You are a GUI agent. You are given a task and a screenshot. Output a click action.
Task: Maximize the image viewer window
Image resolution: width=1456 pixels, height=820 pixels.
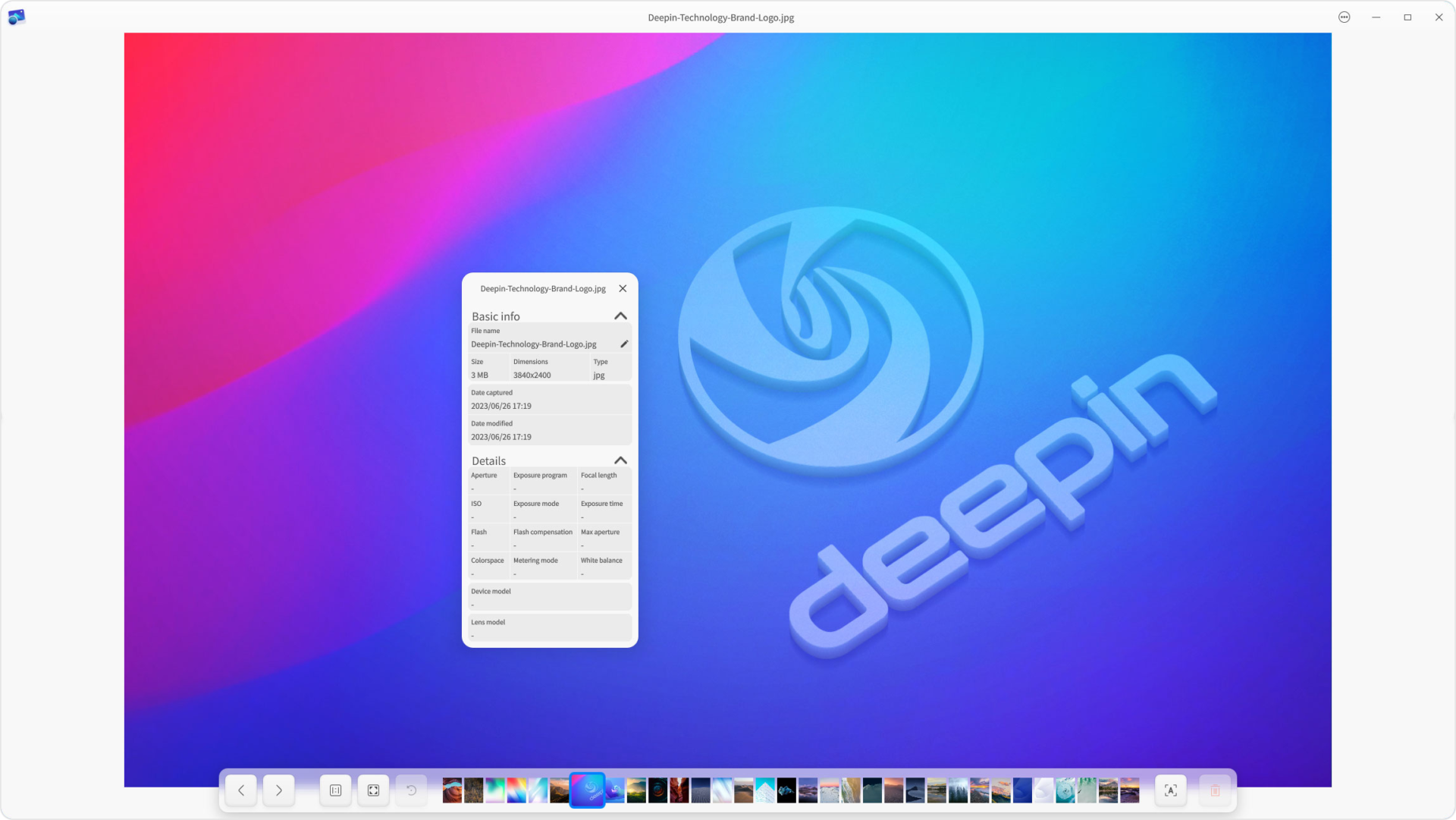pos(1407,17)
